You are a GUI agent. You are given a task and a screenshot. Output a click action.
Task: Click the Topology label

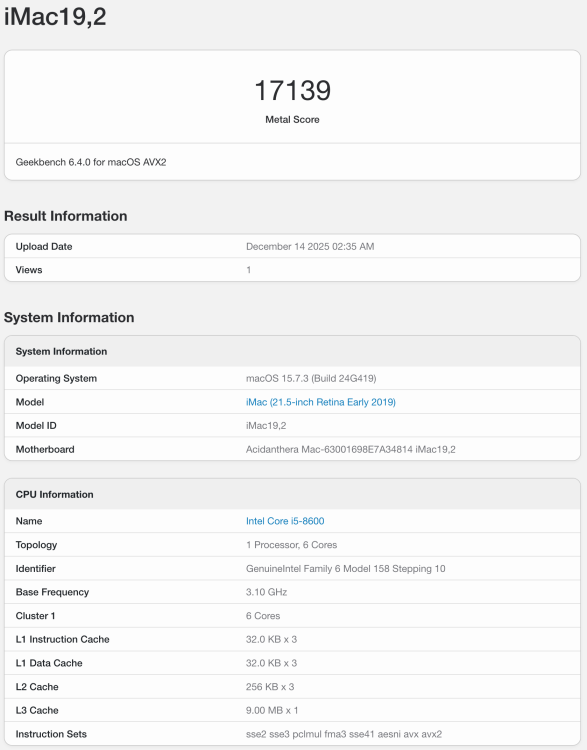coord(36,545)
